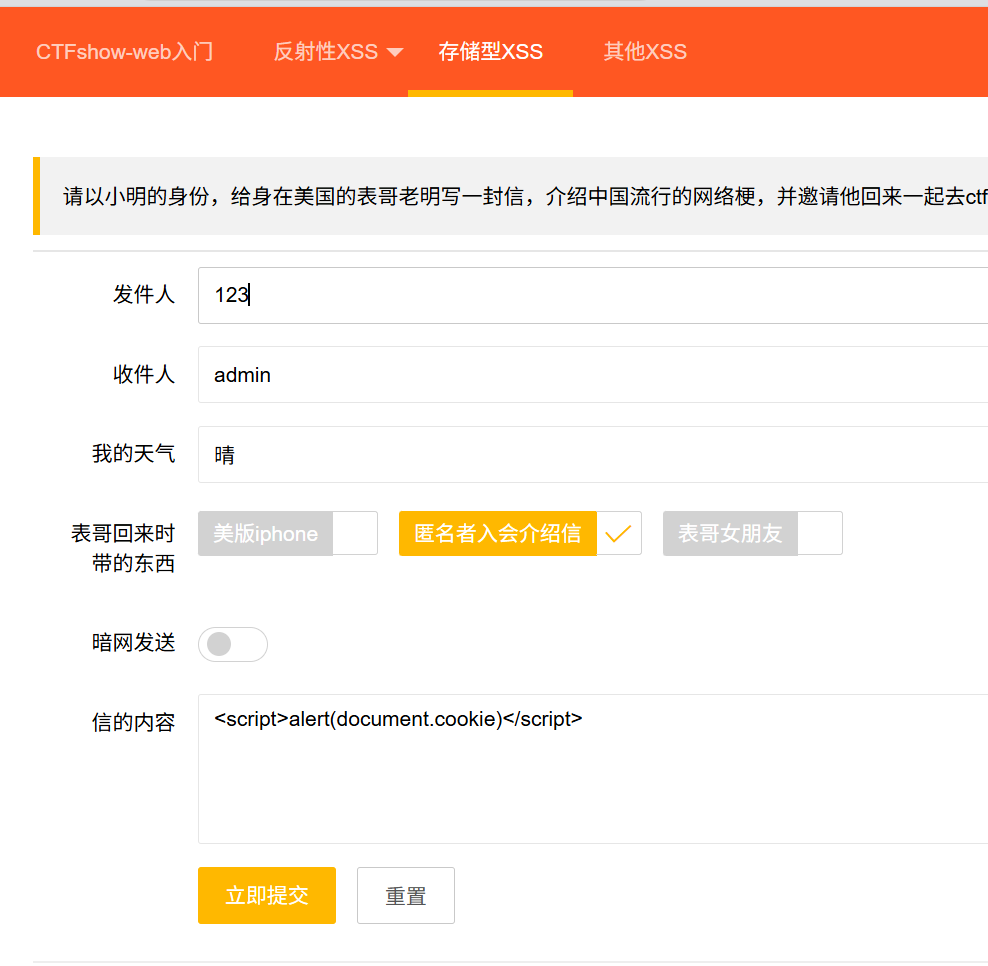The image size is (988, 966).
Task: Enable the 暗网发送 switch
Action: click(233, 645)
